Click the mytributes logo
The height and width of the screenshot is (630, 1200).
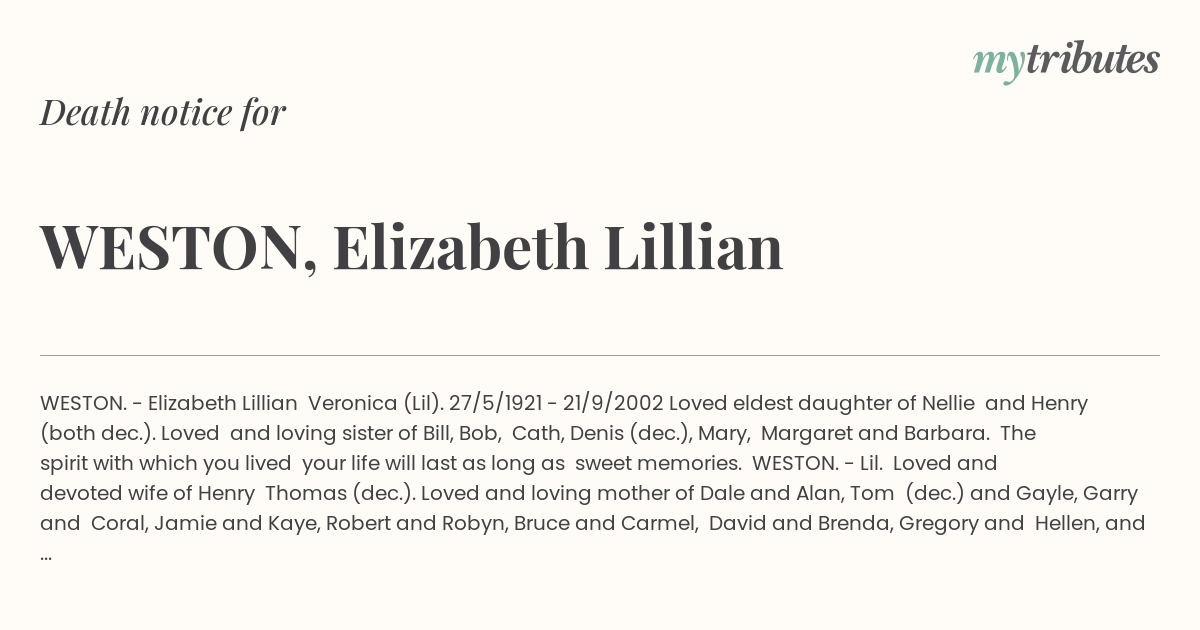(1066, 62)
